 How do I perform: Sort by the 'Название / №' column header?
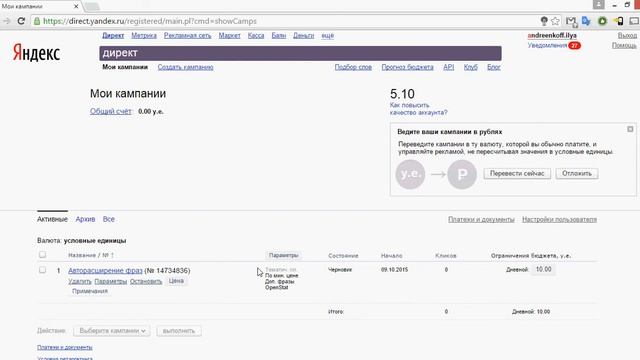(x=91, y=255)
